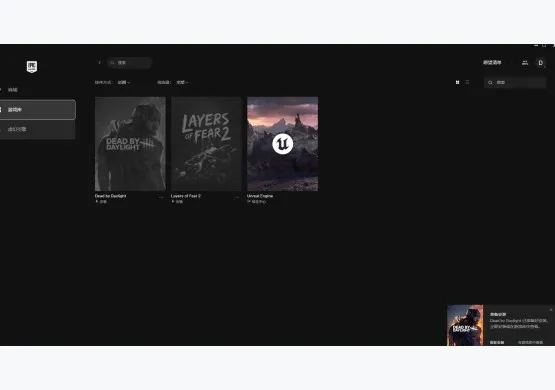Click the top search field next to back arrow
This screenshot has width=555, height=390.
pyautogui.click(x=130, y=63)
